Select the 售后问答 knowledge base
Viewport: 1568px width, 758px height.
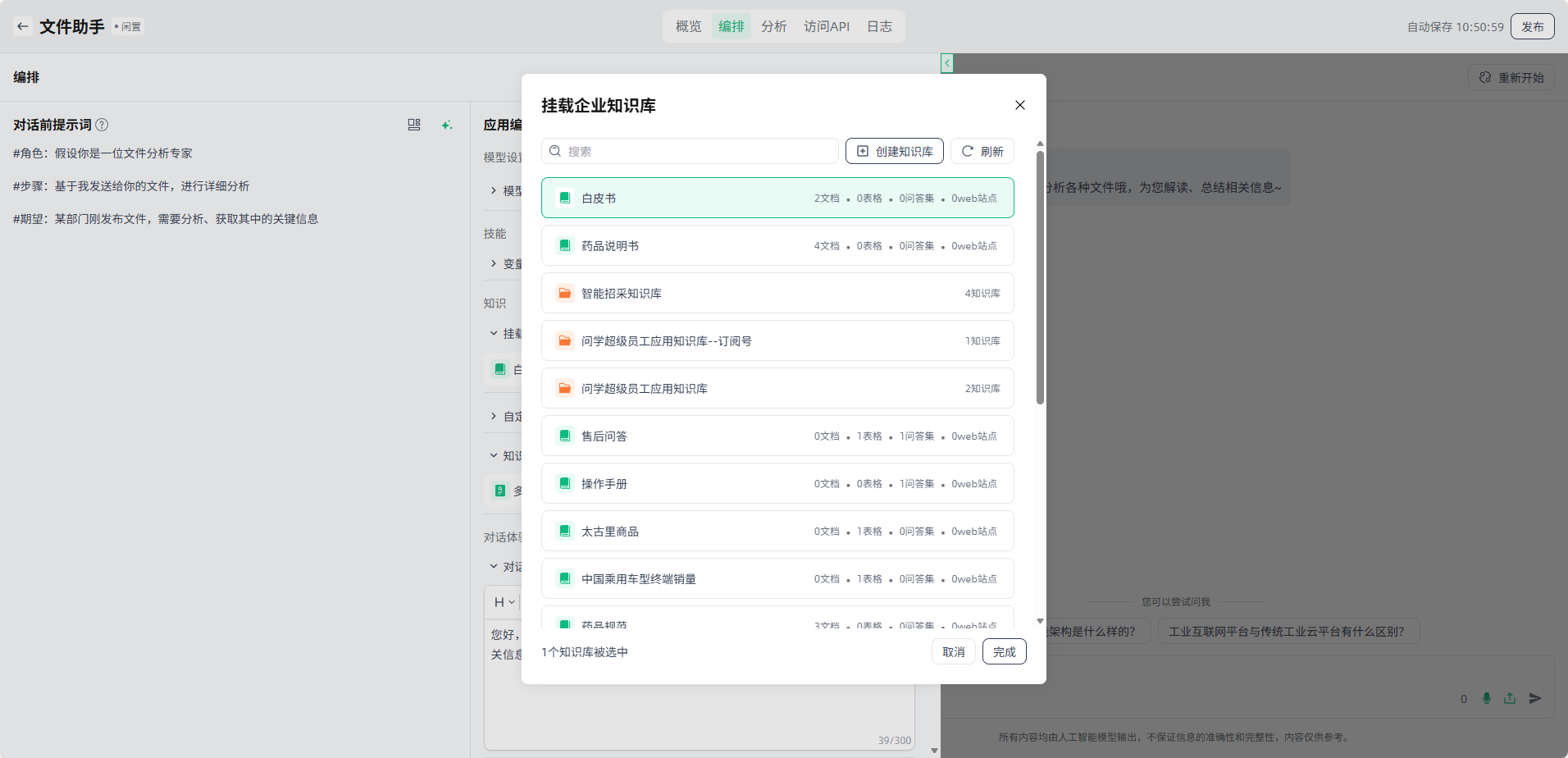pyautogui.click(x=777, y=436)
